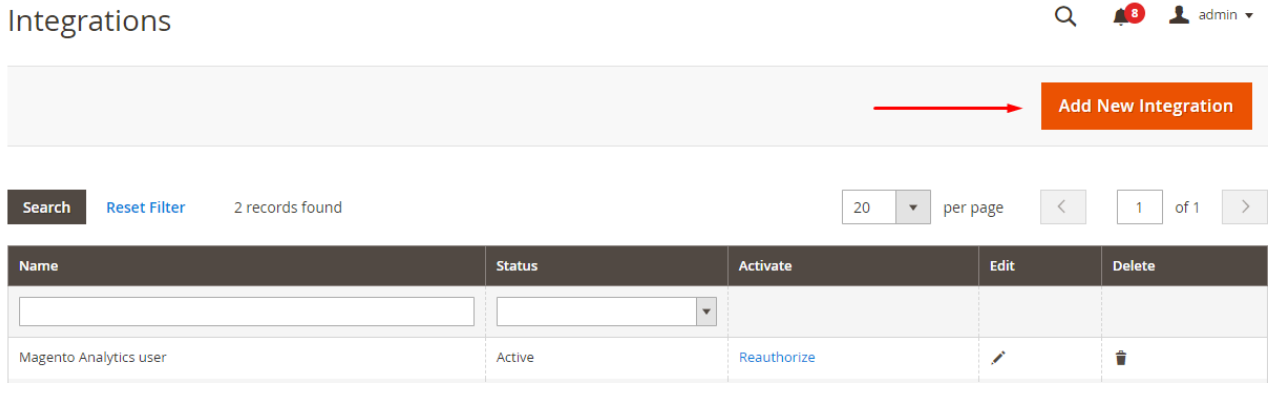The height and width of the screenshot is (395, 1274).
Task: Delete Magento Analytics user with the trash icon
Action: [1120, 357]
